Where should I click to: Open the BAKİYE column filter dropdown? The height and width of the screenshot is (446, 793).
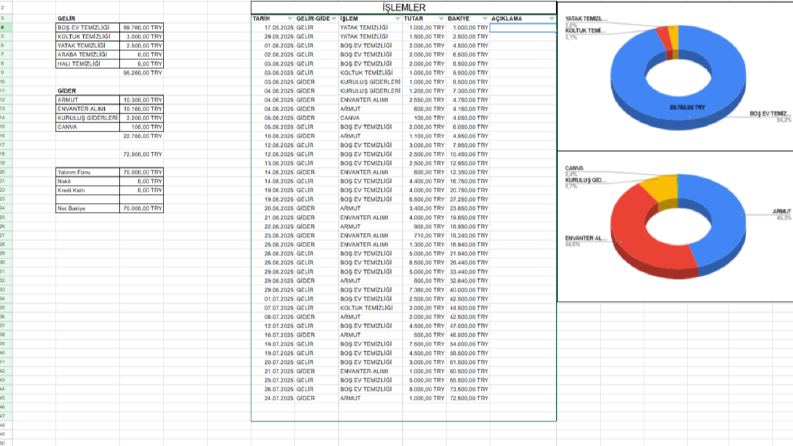pos(485,19)
